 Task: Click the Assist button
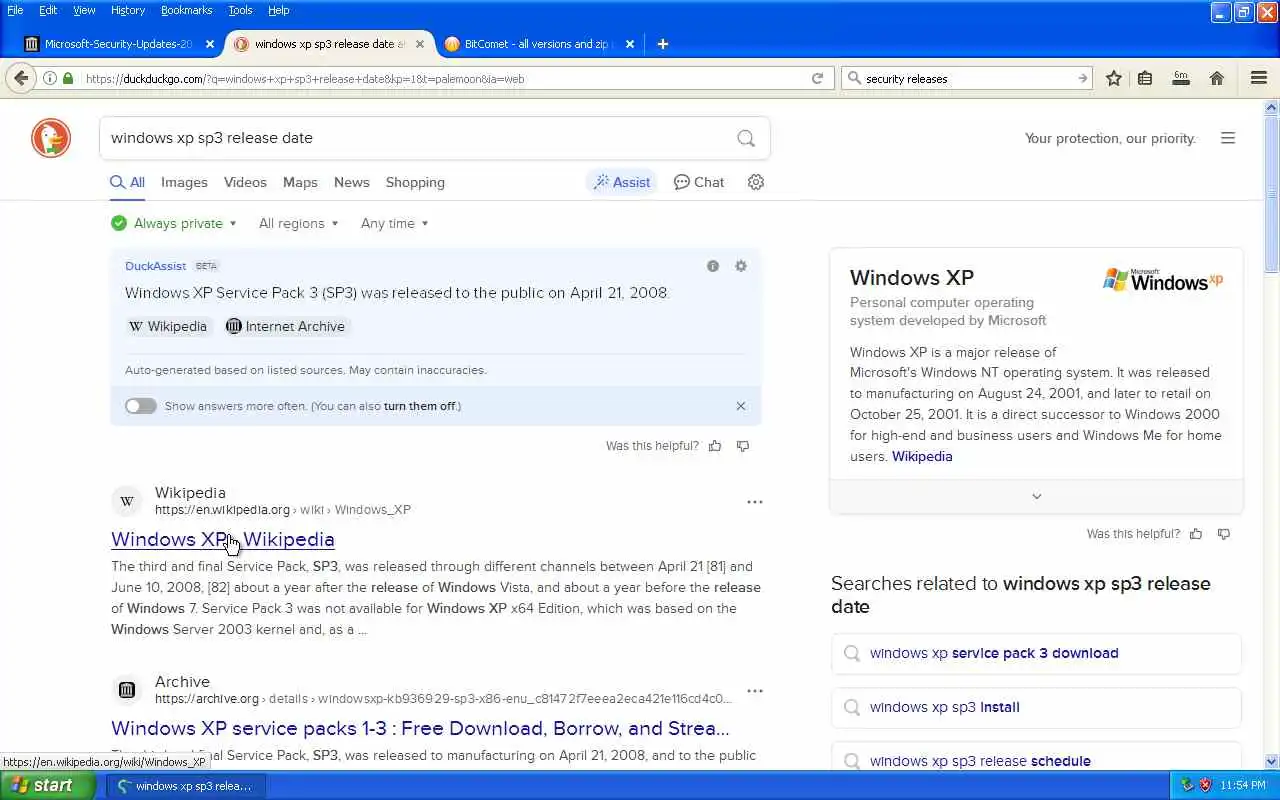(622, 182)
